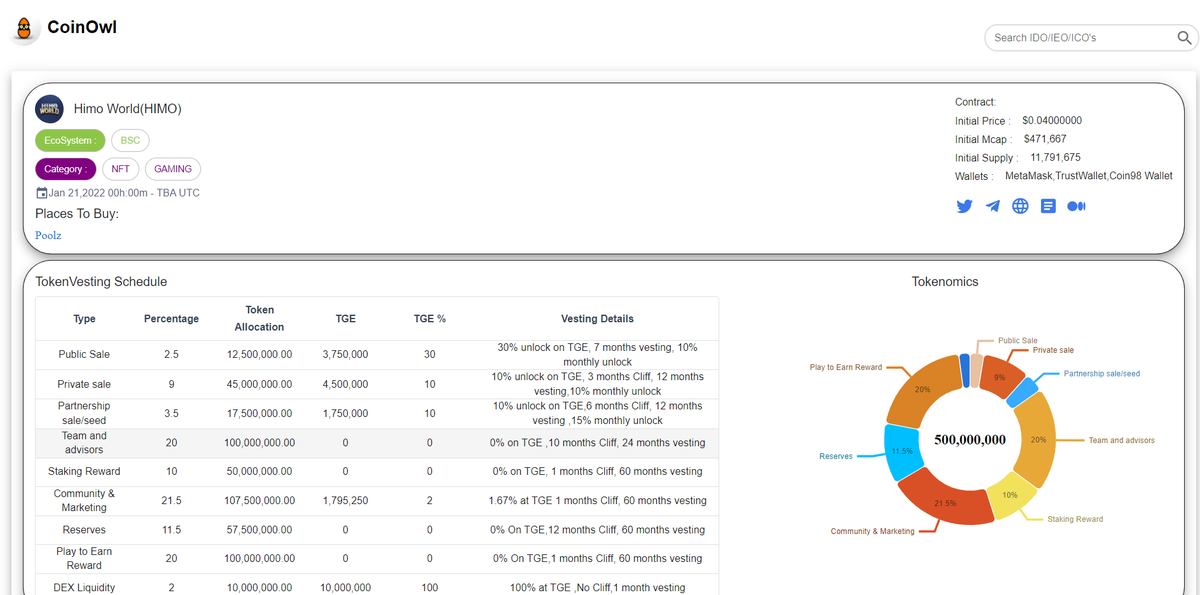
Task: Select the Private sale table row label
Action: coord(85,384)
